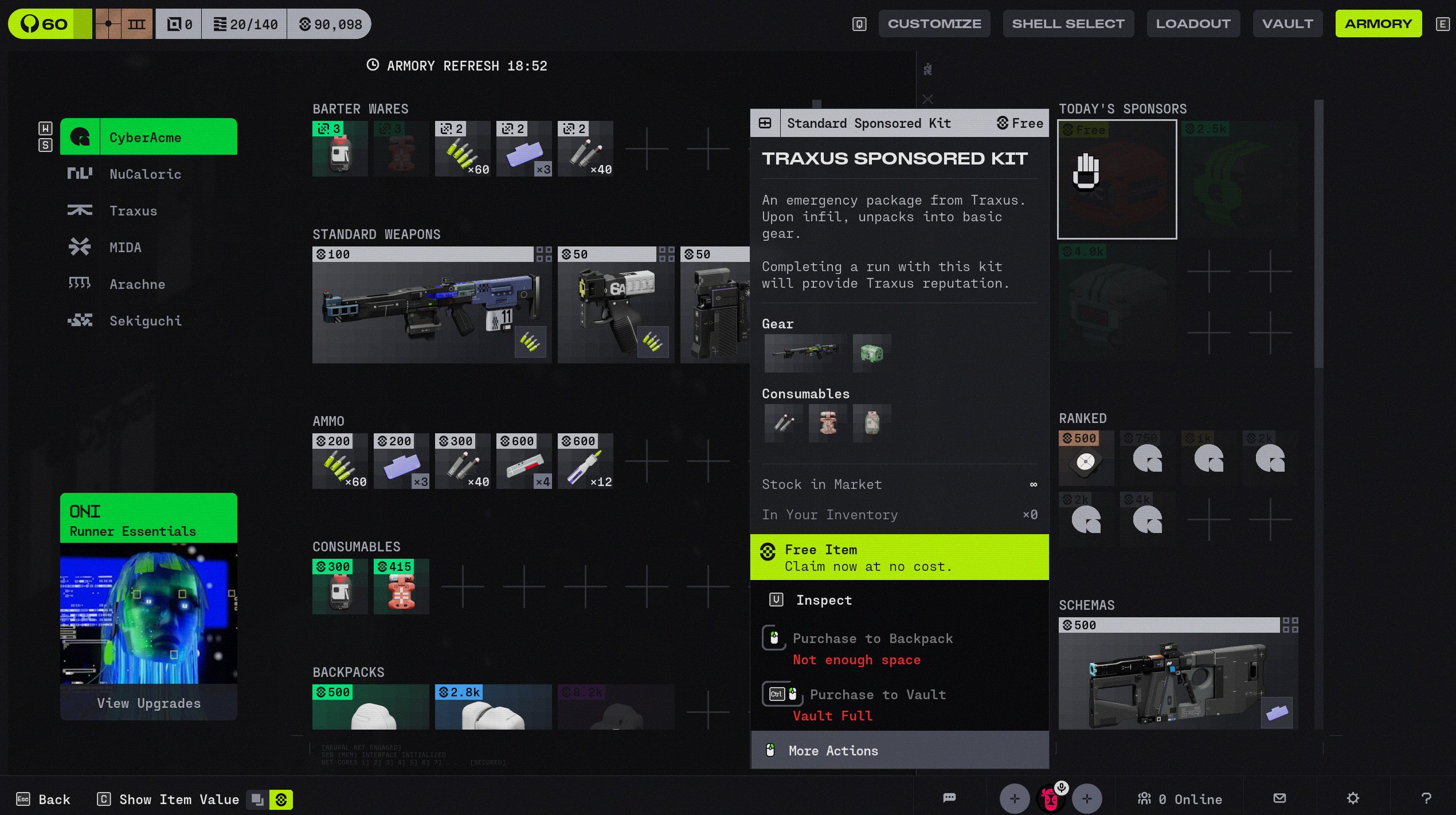Click View Upgrades button
Screen dimensions: 1456x815
(148, 703)
